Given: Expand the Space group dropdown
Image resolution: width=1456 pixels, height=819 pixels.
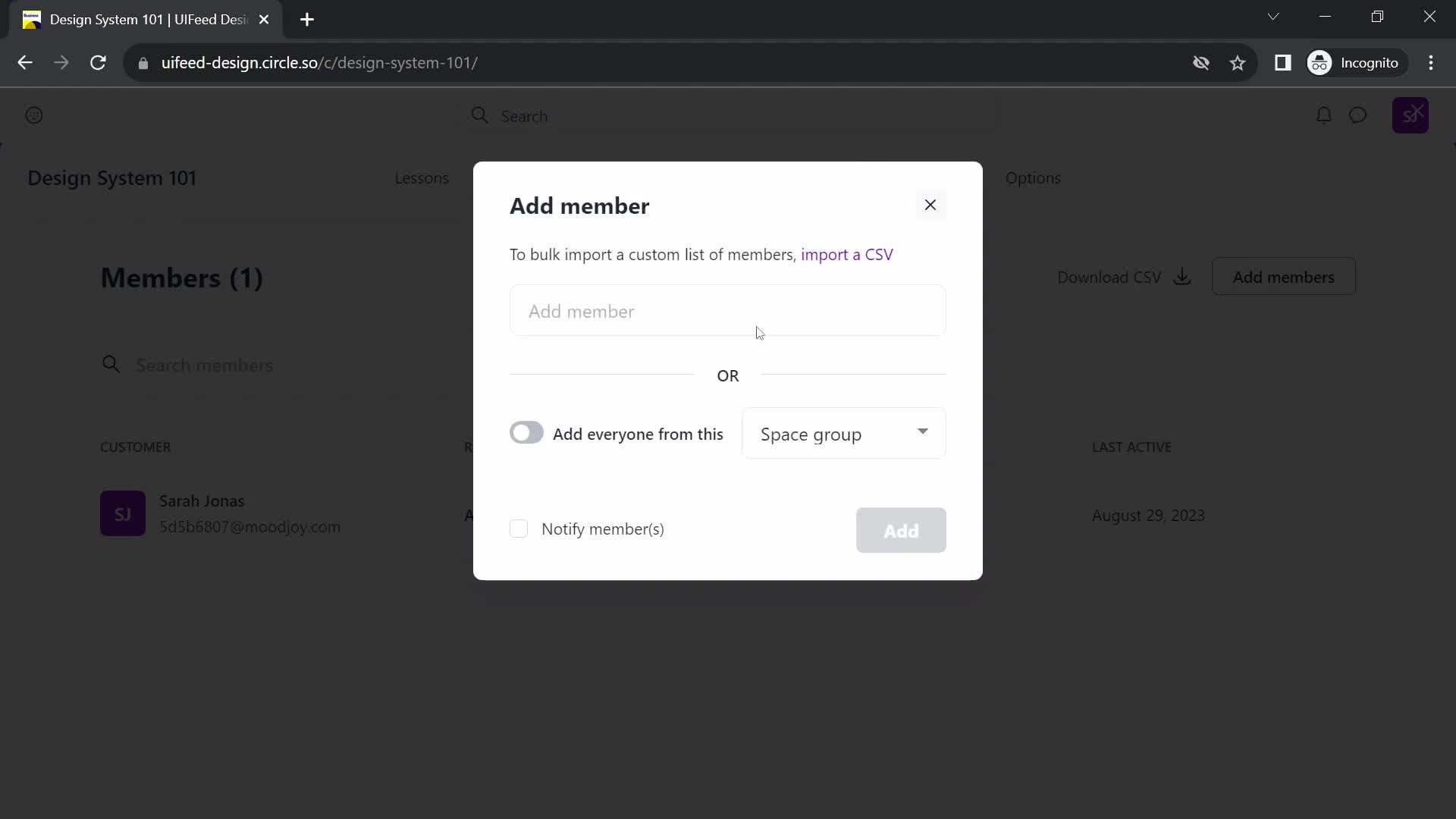Looking at the screenshot, I should [x=841, y=433].
